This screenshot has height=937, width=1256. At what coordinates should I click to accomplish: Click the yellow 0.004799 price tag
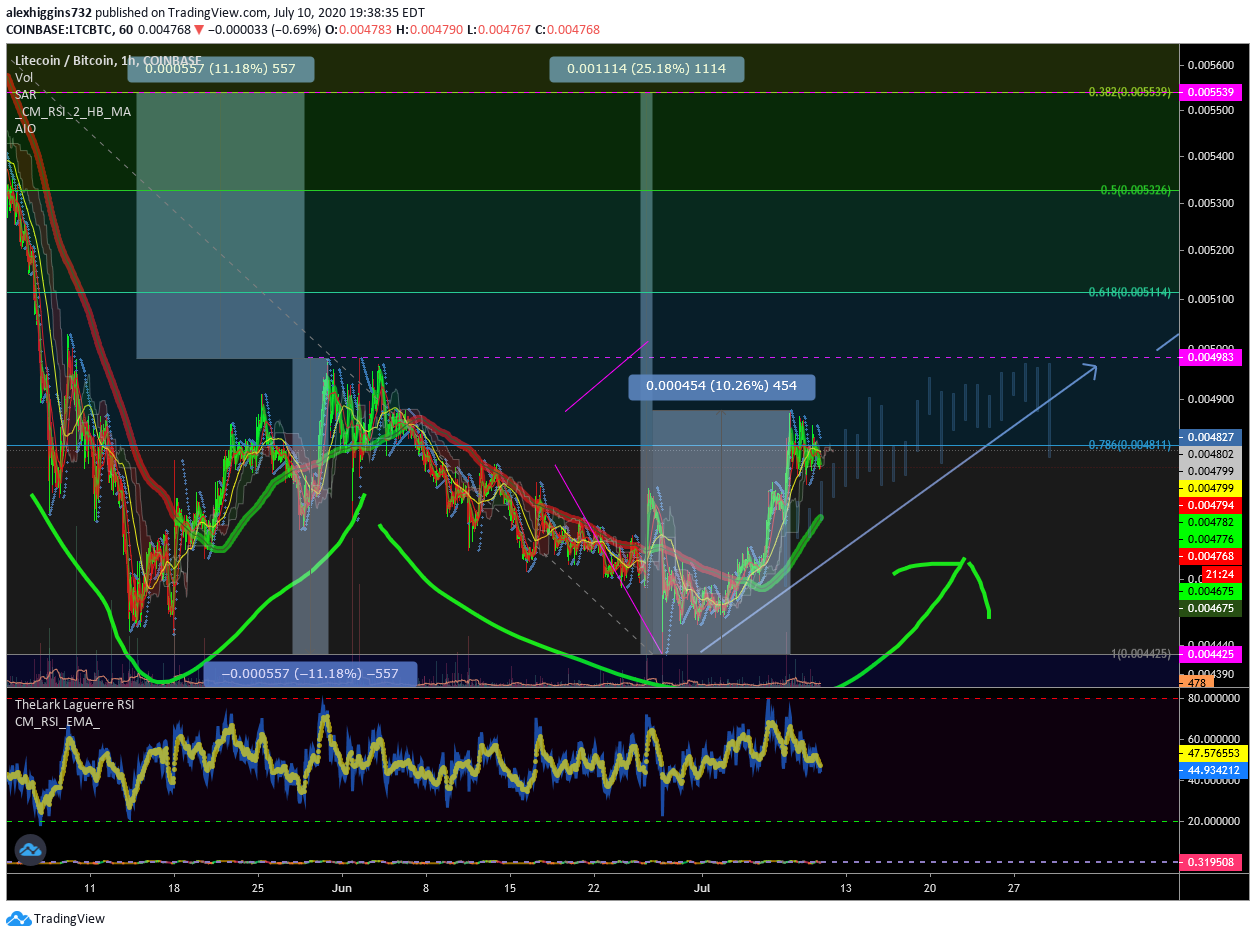point(1213,488)
